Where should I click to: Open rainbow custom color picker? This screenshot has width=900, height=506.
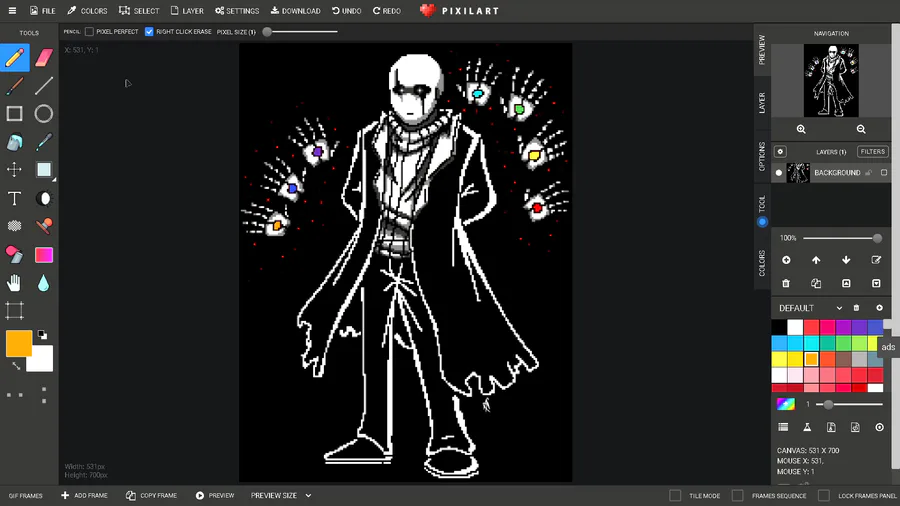click(786, 404)
